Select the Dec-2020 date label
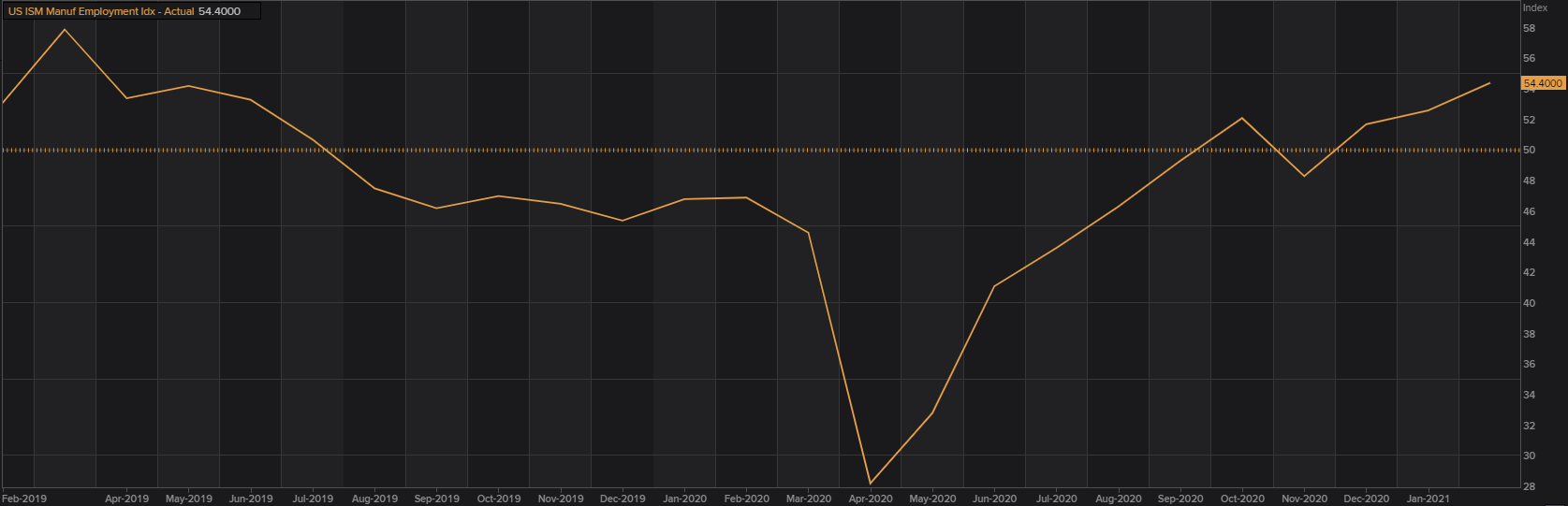Viewport: 1568px width, 506px height. 1366,499
